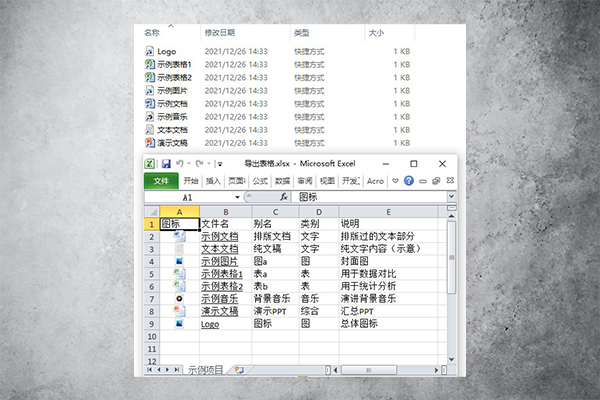Click the Name Box showing A1
600x400 pixels.
[x=188, y=197]
